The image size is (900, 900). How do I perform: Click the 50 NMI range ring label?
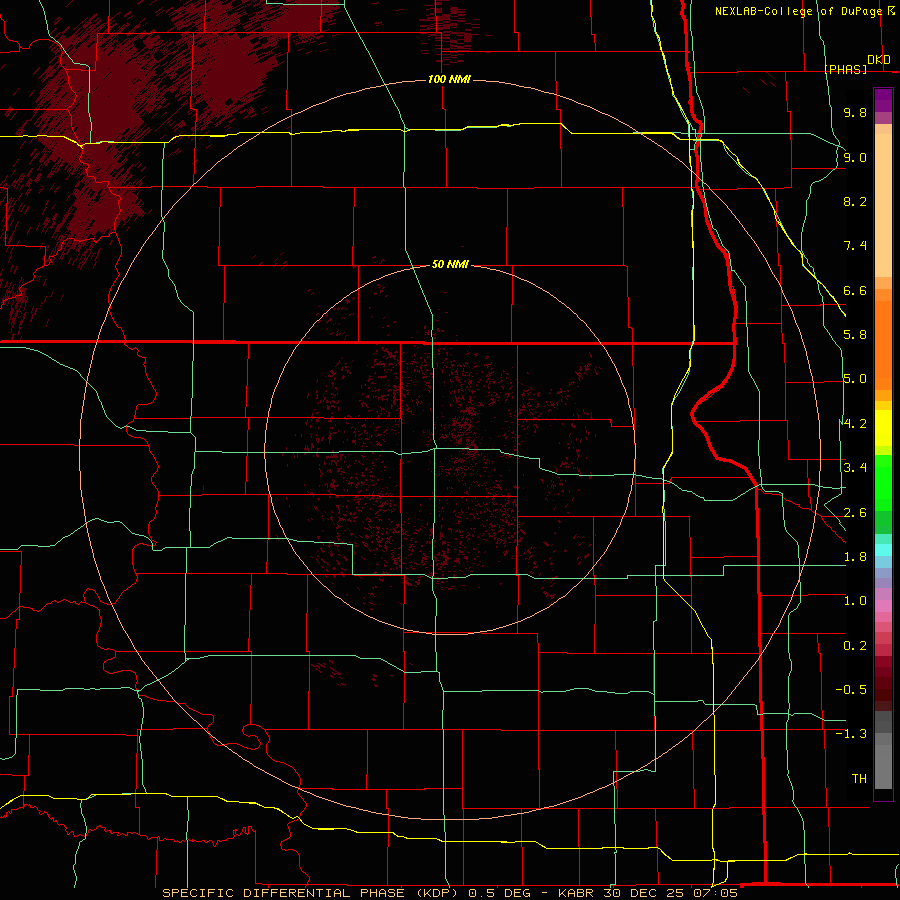[450, 264]
